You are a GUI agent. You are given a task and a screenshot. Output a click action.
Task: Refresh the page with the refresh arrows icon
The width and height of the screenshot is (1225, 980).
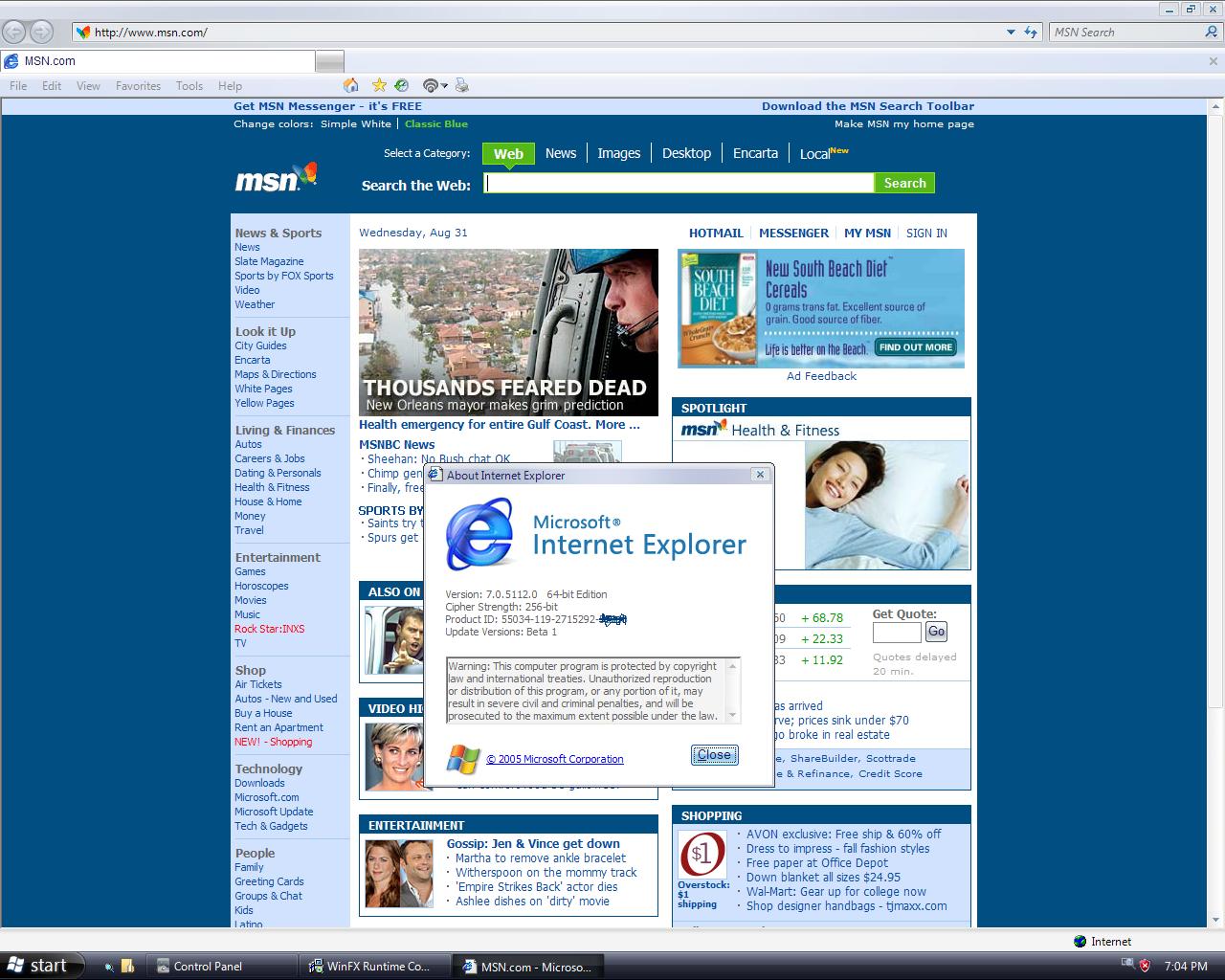[1031, 33]
